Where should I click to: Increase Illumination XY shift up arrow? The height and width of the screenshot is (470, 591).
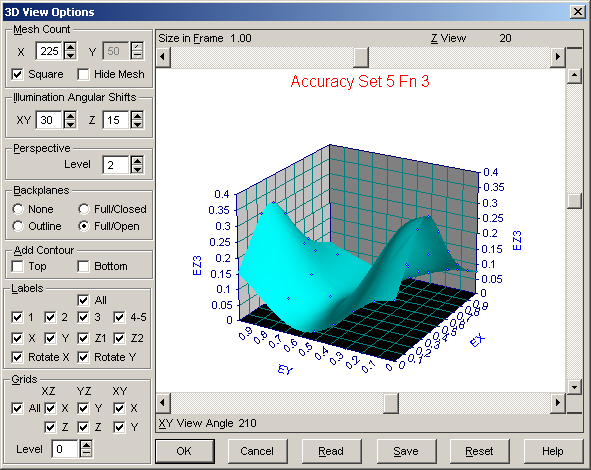[x=70, y=116]
